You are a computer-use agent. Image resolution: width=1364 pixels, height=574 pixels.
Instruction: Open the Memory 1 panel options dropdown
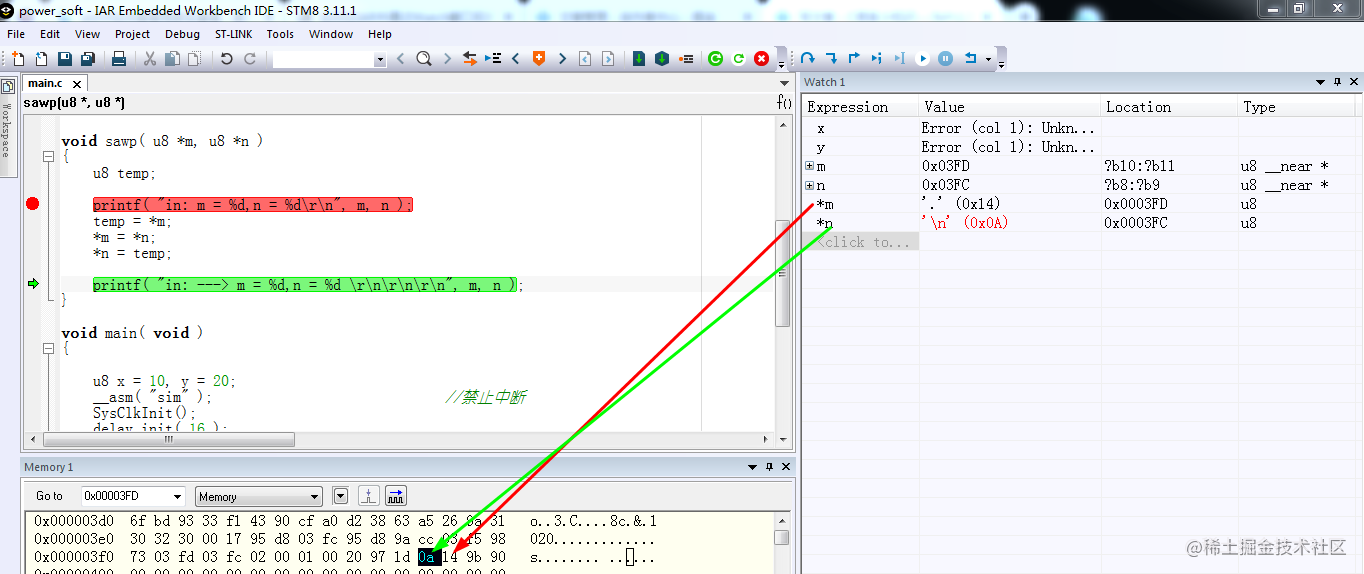pyautogui.click(x=753, y=467)
